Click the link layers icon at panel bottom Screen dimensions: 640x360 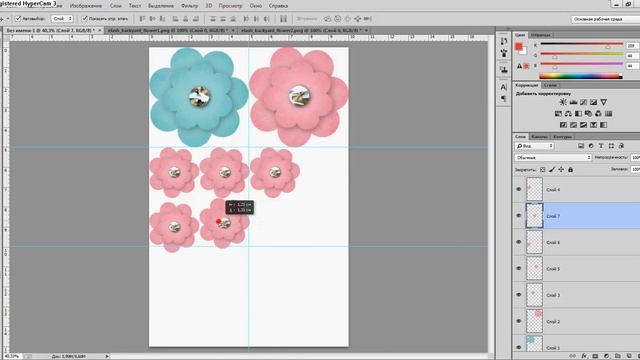coord(573,356)
